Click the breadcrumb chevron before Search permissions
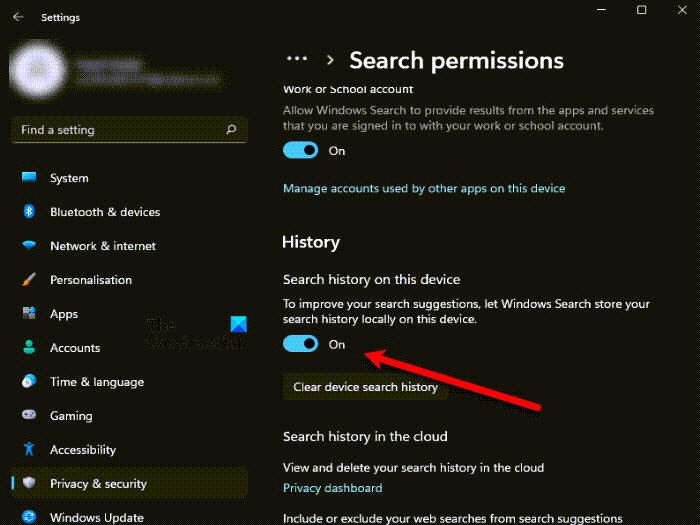Image resolution: width=700 pixels, height=525 pixels. pyautogui.click(x=330, y=60)
